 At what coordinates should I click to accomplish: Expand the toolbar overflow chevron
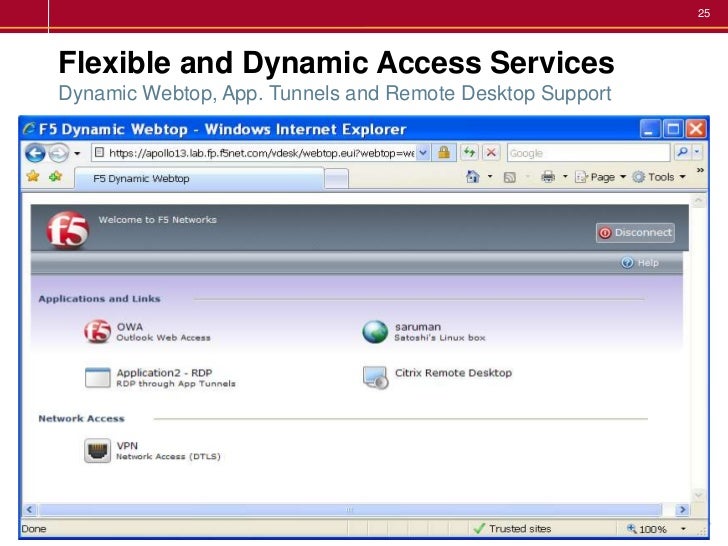click(700, 171)
